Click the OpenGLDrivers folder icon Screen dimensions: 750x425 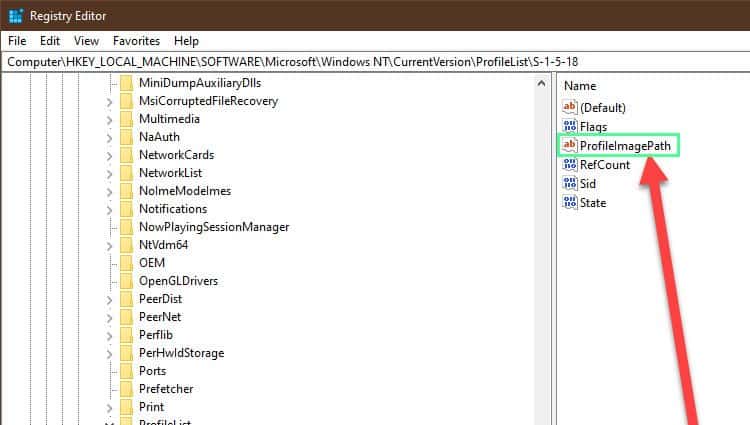coord(127,281)
